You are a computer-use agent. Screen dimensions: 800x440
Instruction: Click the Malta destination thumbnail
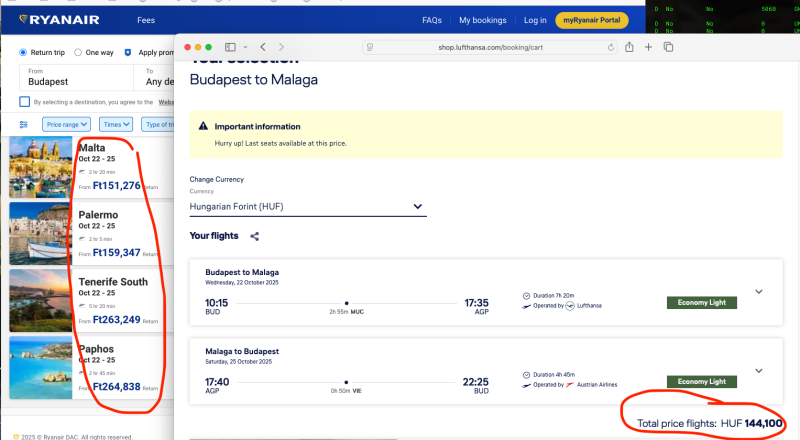(x=40, y=166)
